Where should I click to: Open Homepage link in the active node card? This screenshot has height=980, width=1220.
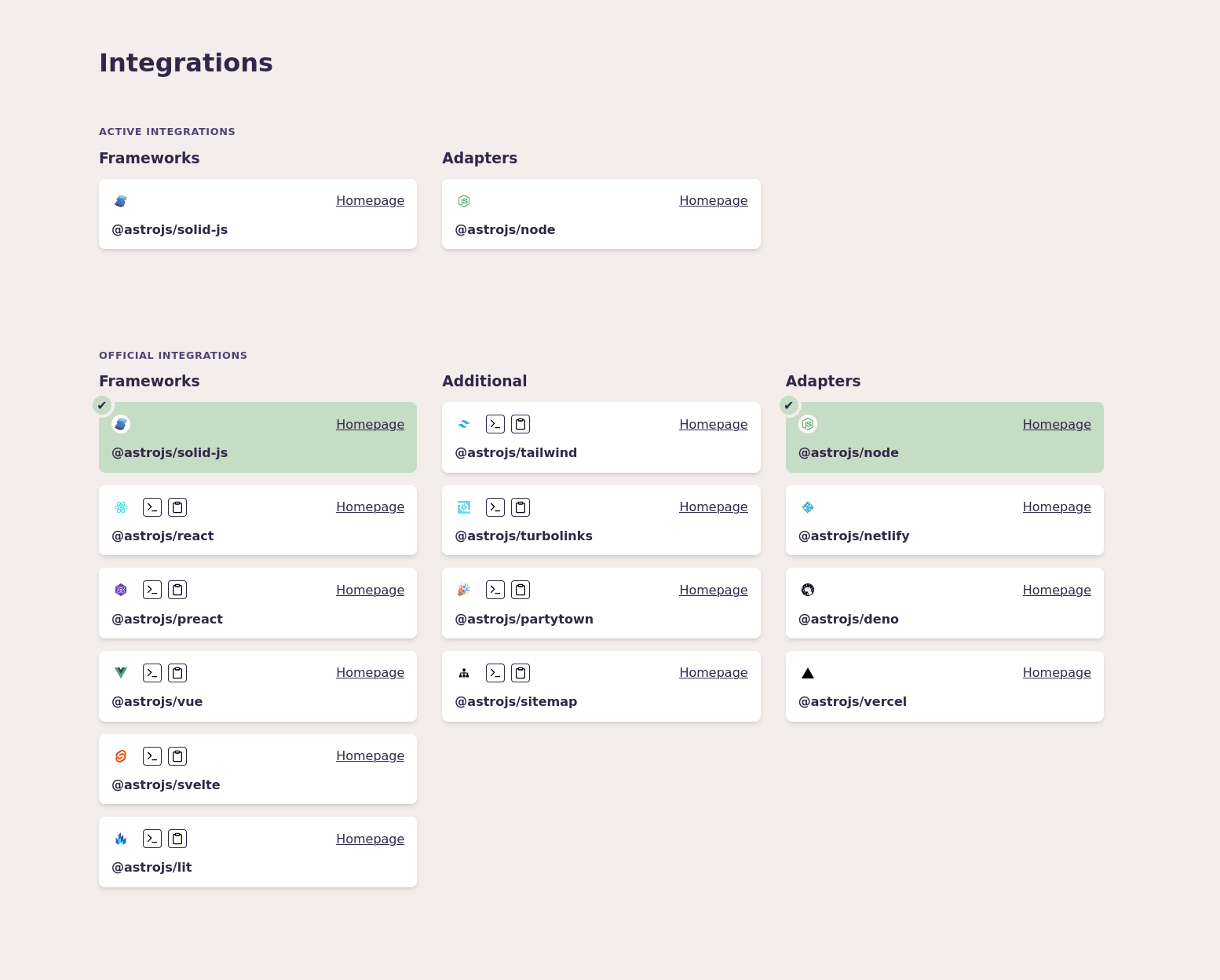[x=714, y=201]
